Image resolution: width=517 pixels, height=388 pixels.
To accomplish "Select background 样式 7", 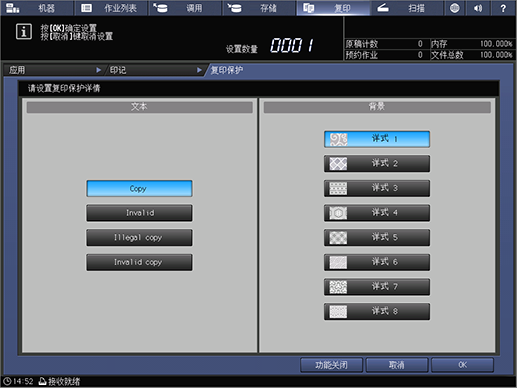I will click(x=377, y=287).
